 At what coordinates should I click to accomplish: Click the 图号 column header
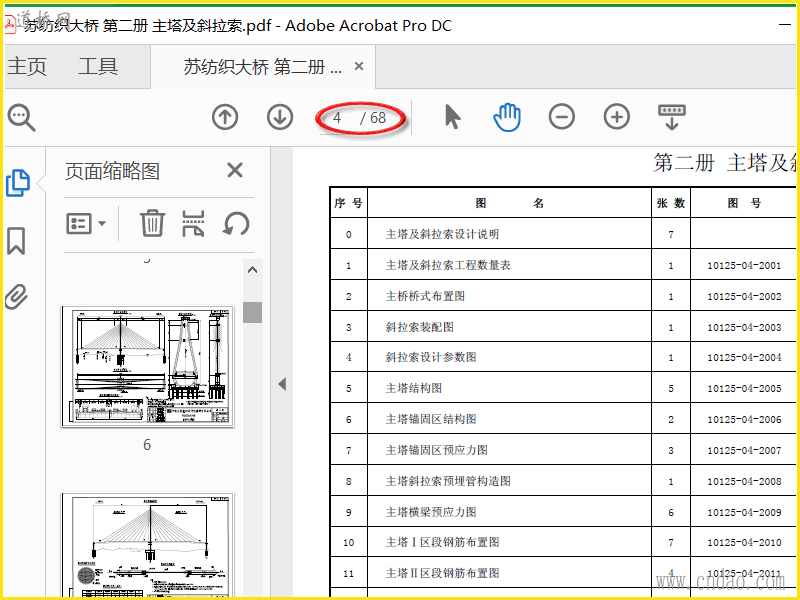point(744,203)
